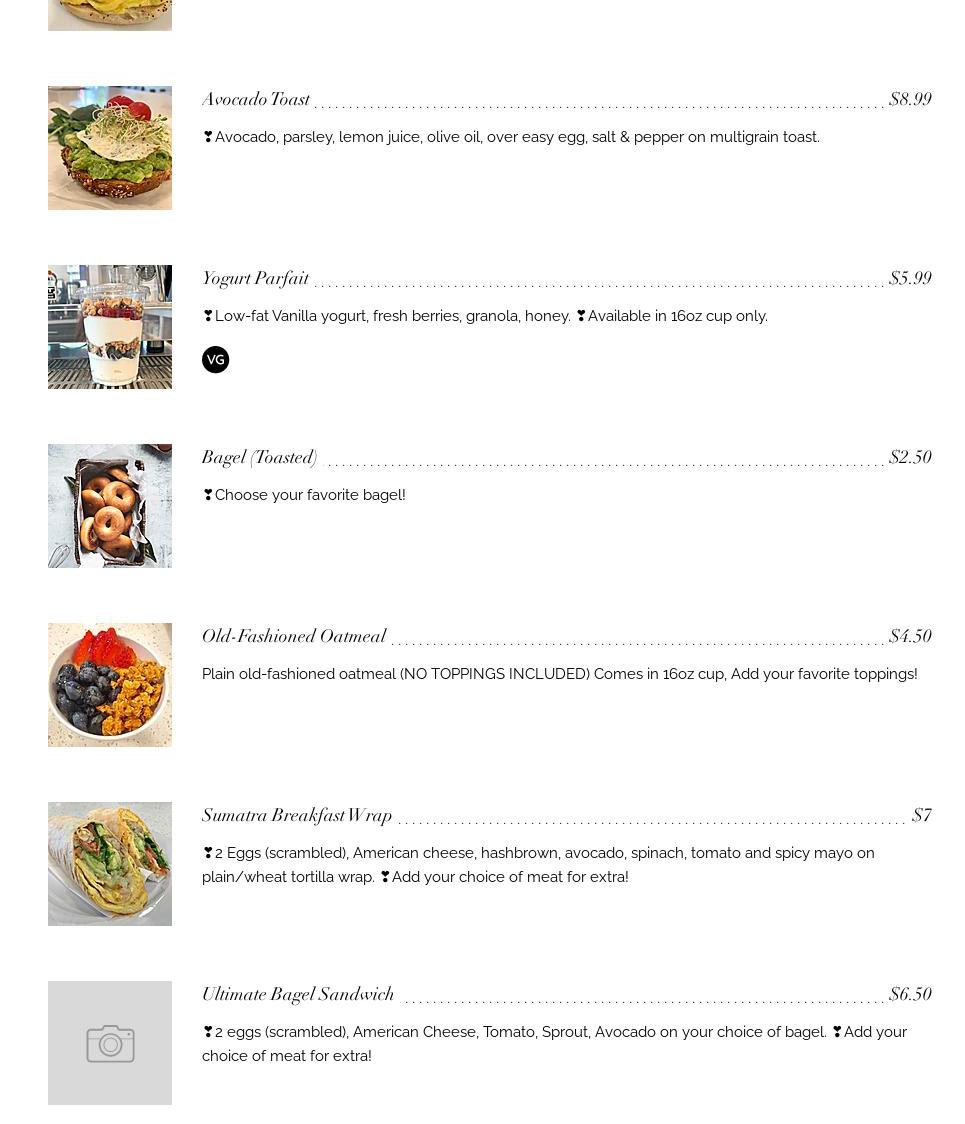Click the $2.50 bagel price
The width and height of the screenshot is (965, 1124).
click(x=911, y=457)
